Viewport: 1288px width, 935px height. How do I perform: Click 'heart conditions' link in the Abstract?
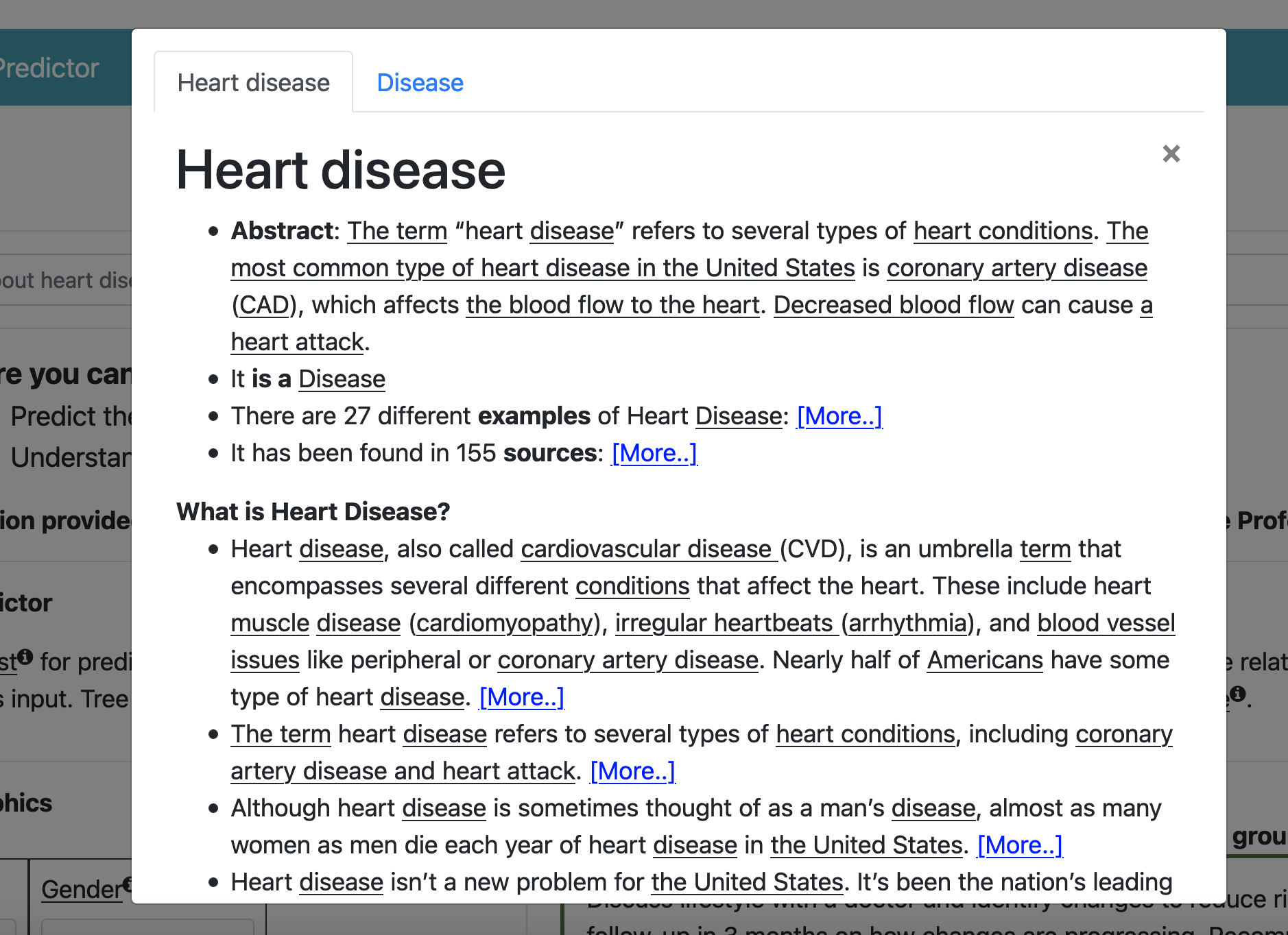click(1002, 231)
